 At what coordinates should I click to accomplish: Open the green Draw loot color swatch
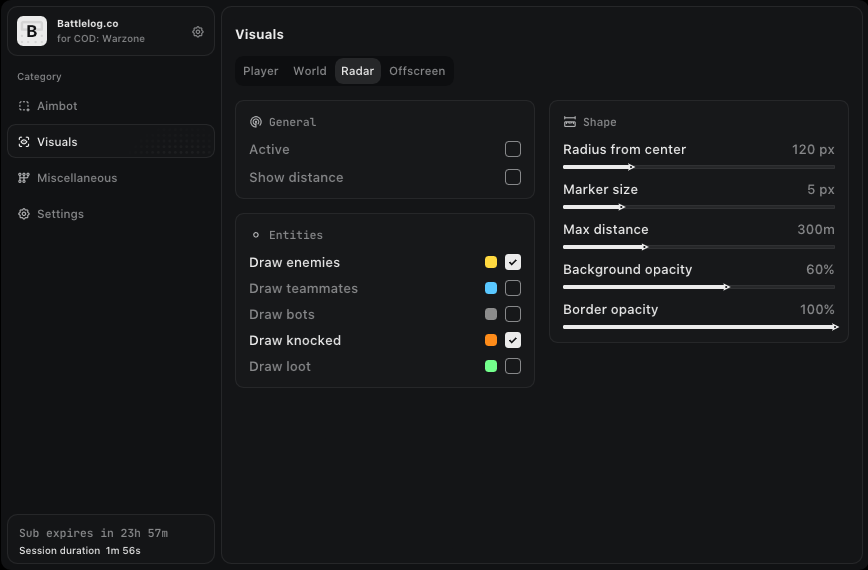point(490,366)
